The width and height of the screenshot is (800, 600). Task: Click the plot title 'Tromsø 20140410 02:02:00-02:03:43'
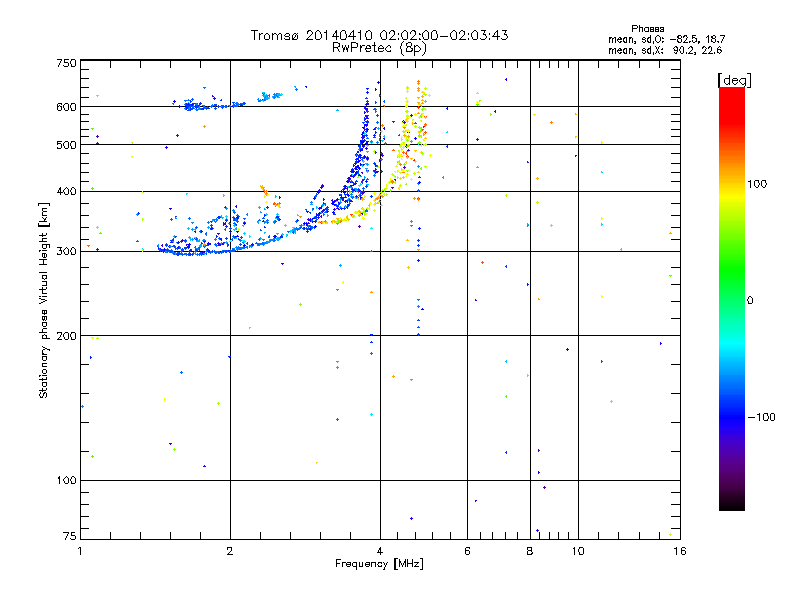[x=379, y=35]
